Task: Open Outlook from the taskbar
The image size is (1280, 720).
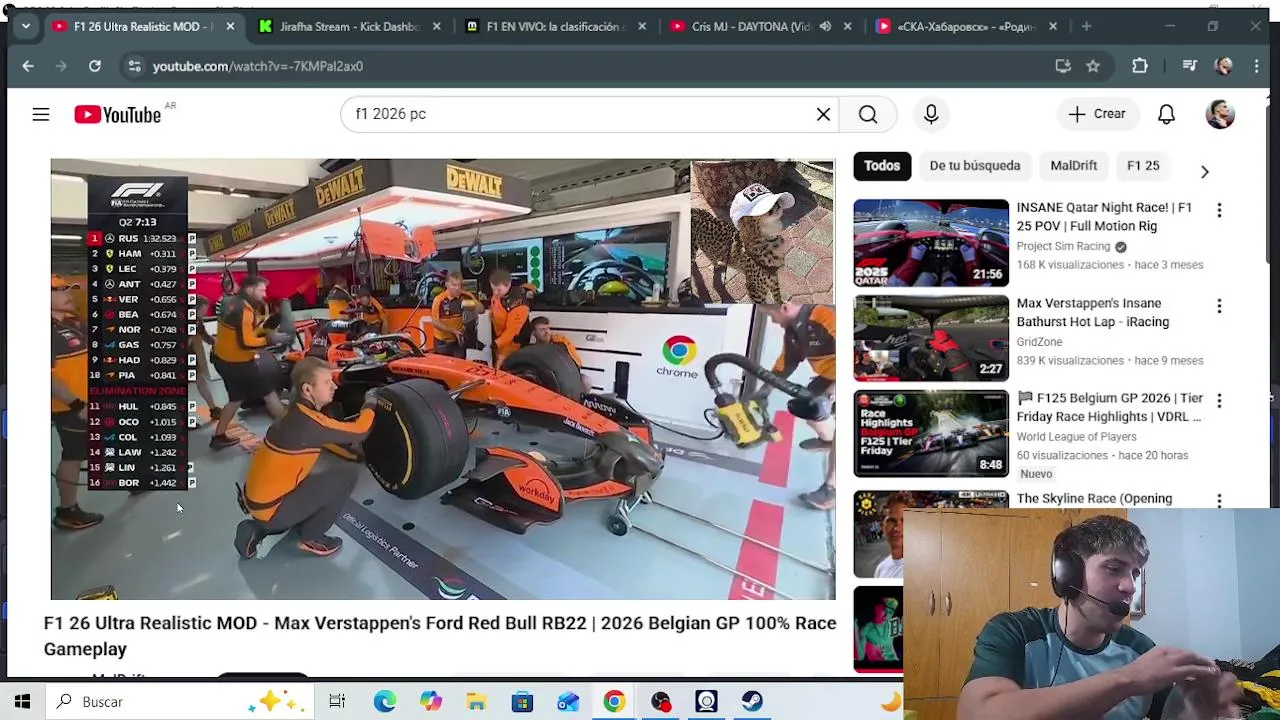Action: pyautogui.click(x=568, y=702)
